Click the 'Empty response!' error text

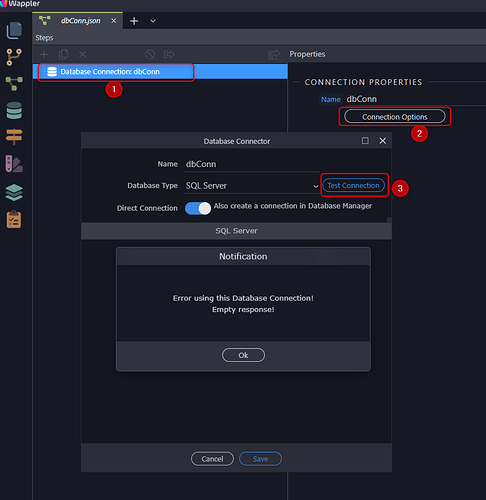click(243, 310)
